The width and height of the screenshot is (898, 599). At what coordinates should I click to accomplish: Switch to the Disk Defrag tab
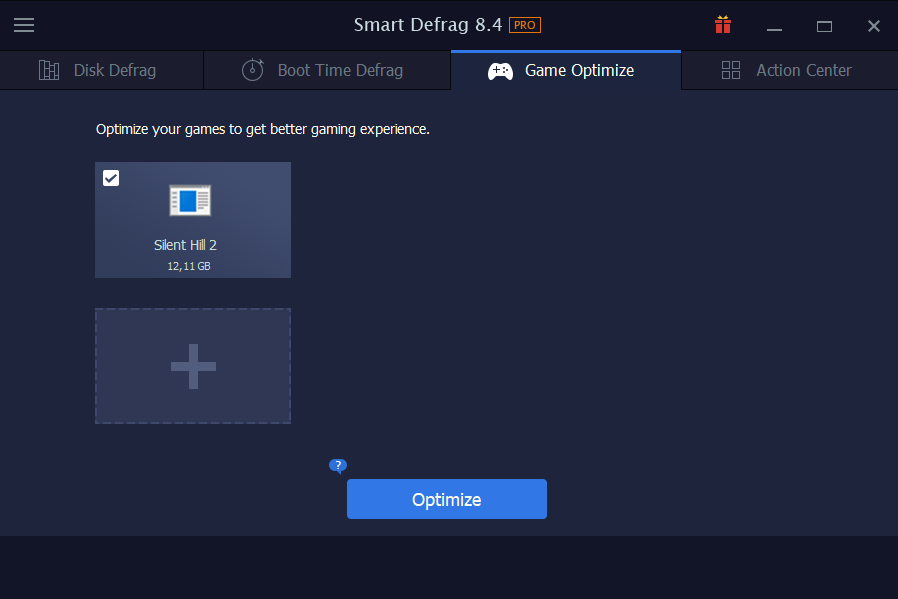click(102, 70)
